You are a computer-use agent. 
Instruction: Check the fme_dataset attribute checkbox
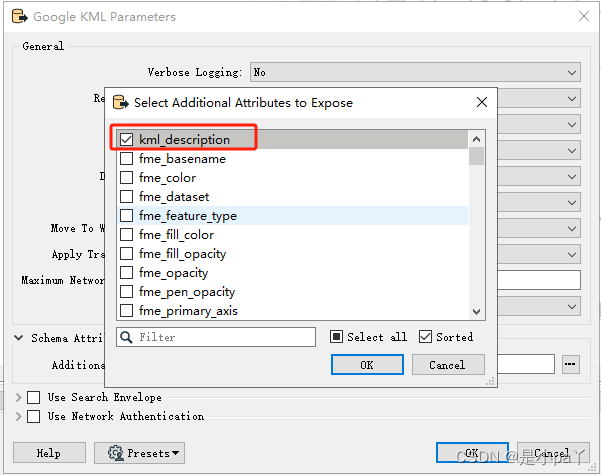point(126,197)
